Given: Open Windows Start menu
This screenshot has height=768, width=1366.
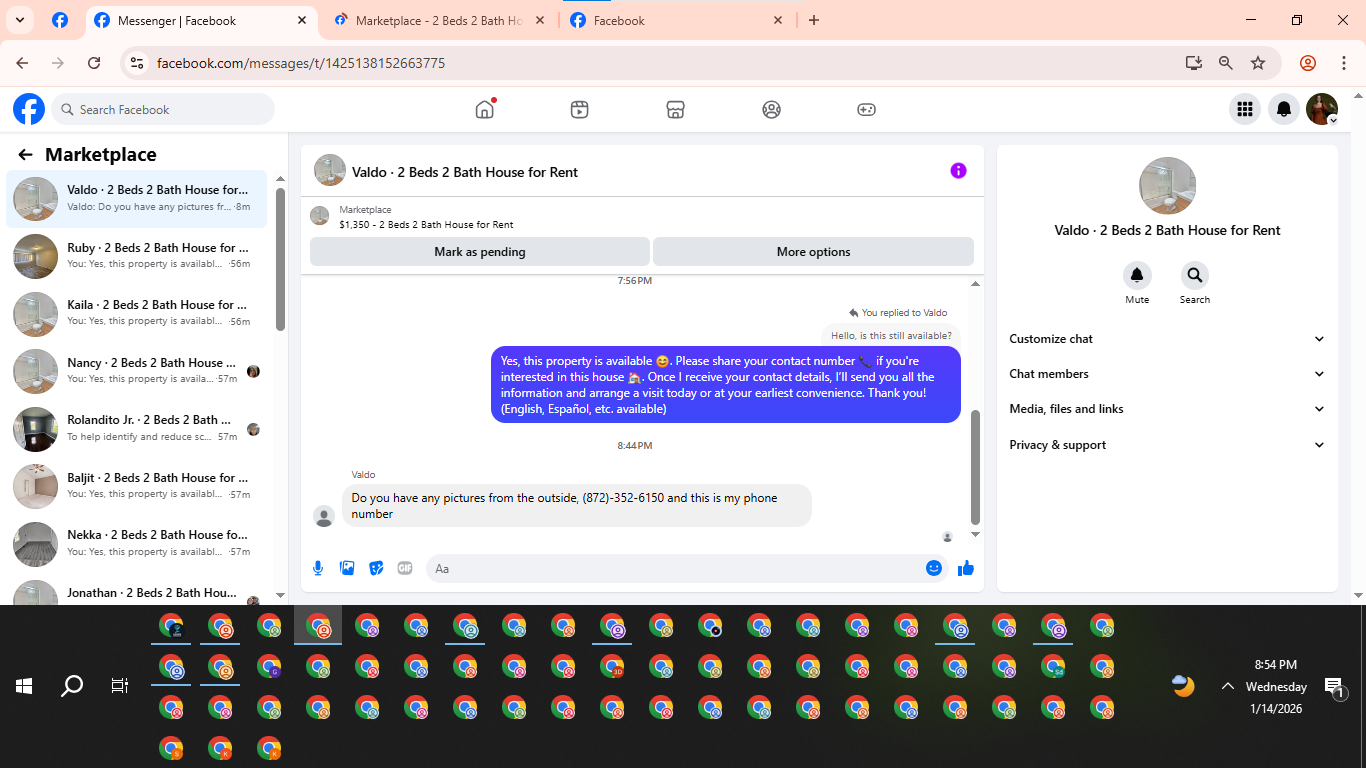Looking at the screenshot, I should click(24, 686).
